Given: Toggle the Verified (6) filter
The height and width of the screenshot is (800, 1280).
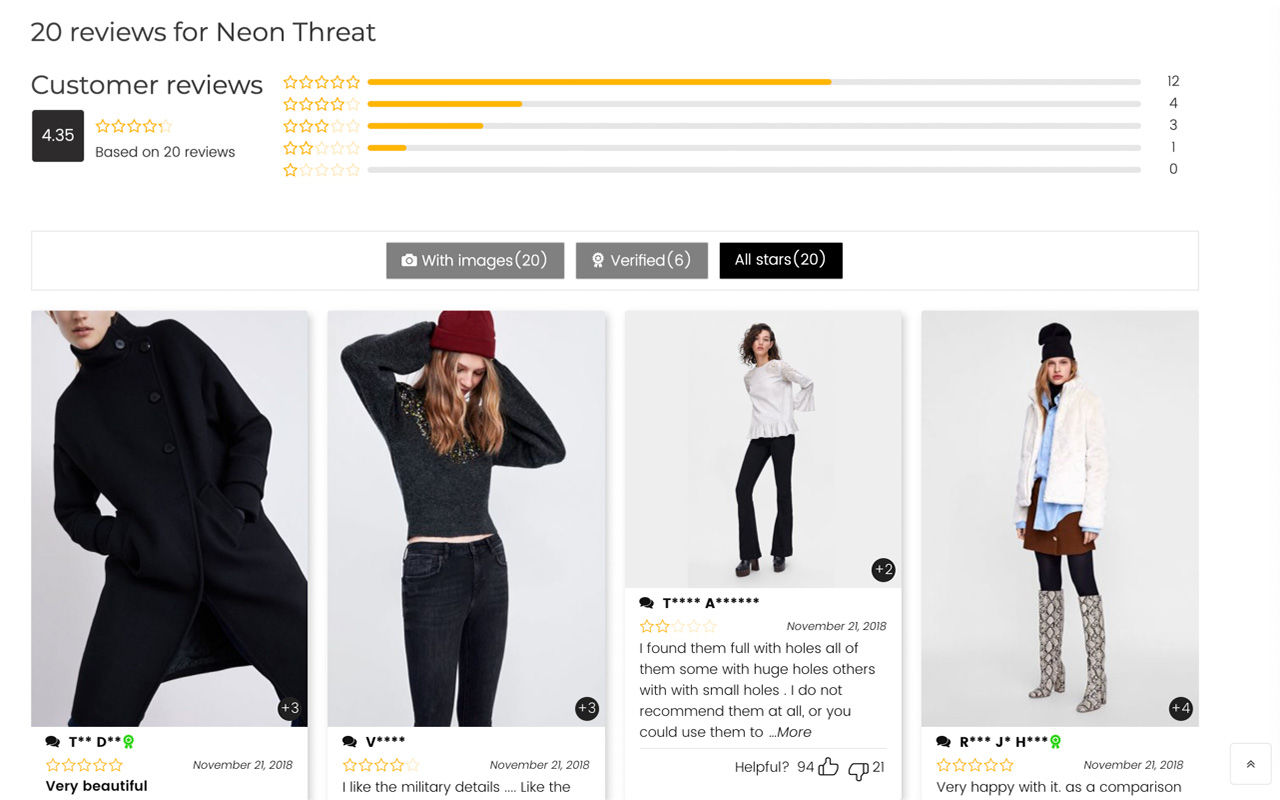Looking at the screenshot, I should 641,260.
